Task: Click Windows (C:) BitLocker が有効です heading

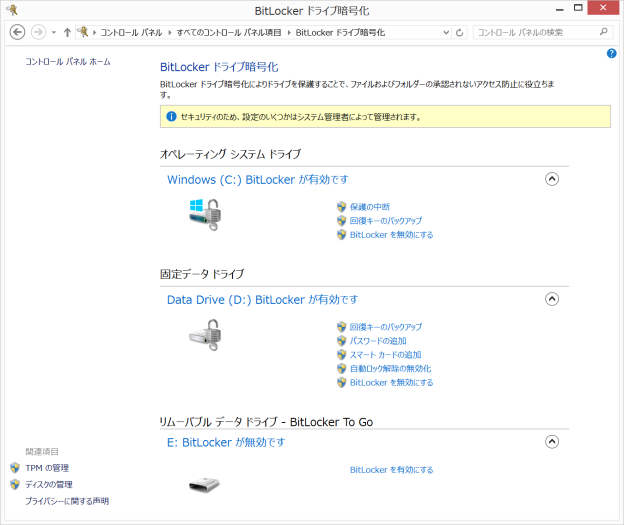Action: click(257, 180)
